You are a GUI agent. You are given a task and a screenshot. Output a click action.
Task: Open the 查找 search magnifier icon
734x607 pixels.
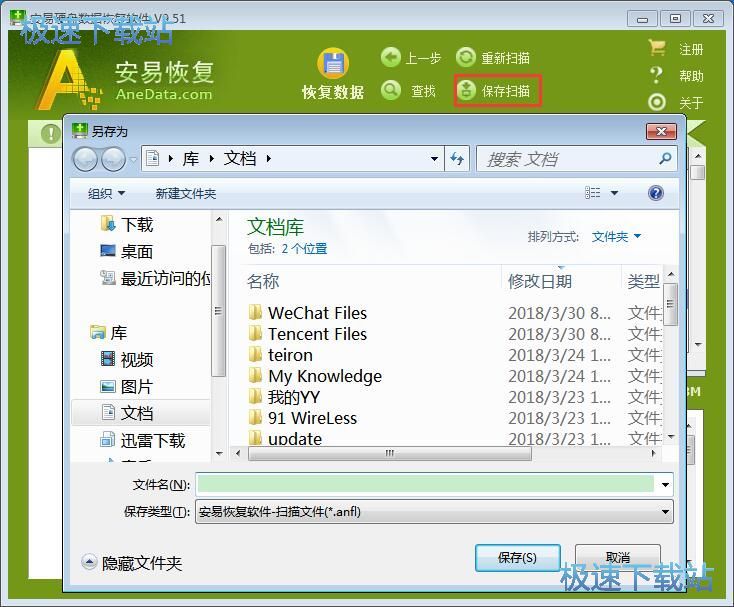coord(390,90)
